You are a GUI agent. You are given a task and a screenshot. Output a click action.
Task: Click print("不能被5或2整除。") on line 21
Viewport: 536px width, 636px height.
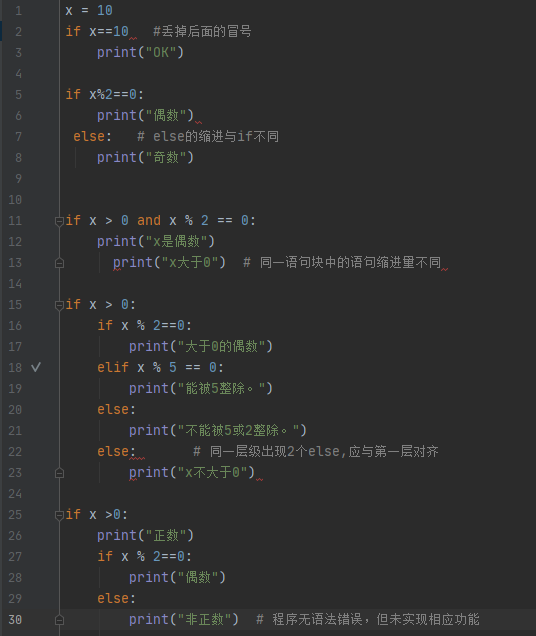coord(218,430)
